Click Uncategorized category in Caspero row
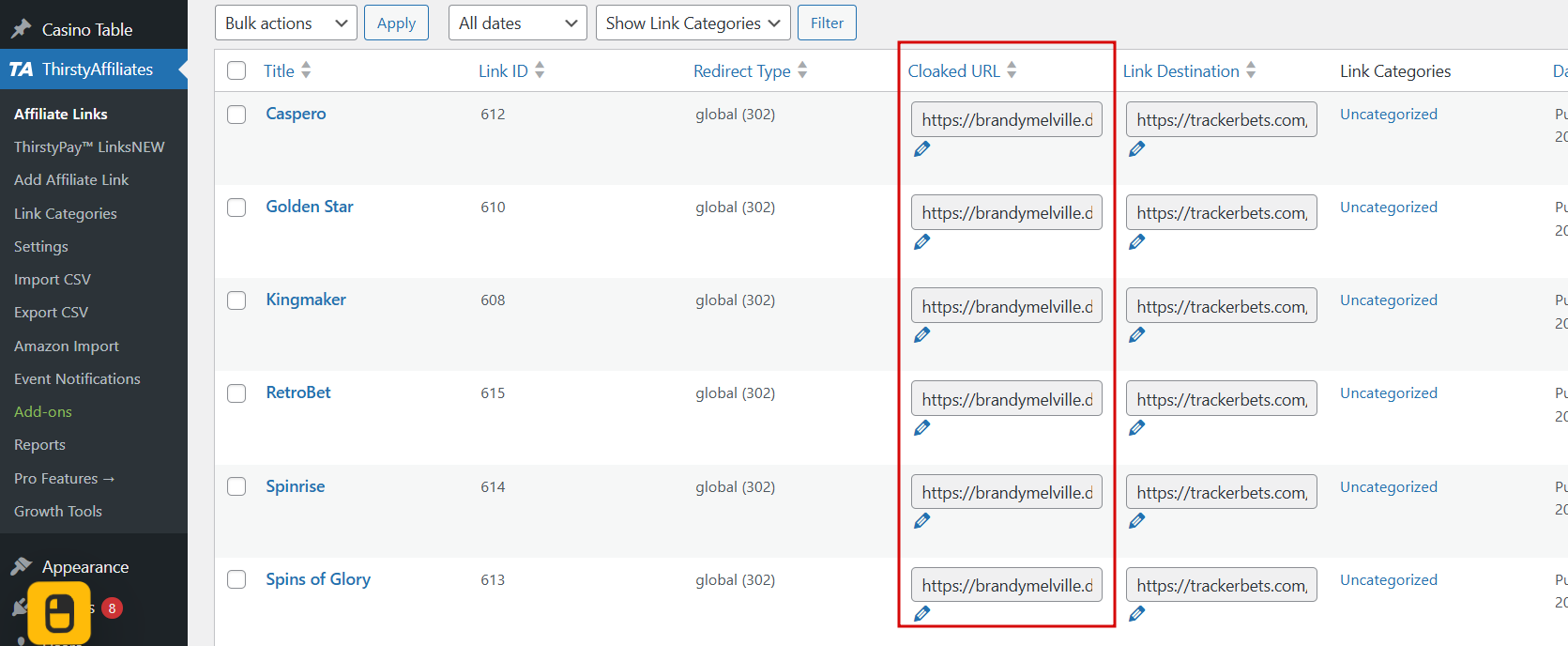The width and height of the screenshot is (1568, 646). [1389, 114]
